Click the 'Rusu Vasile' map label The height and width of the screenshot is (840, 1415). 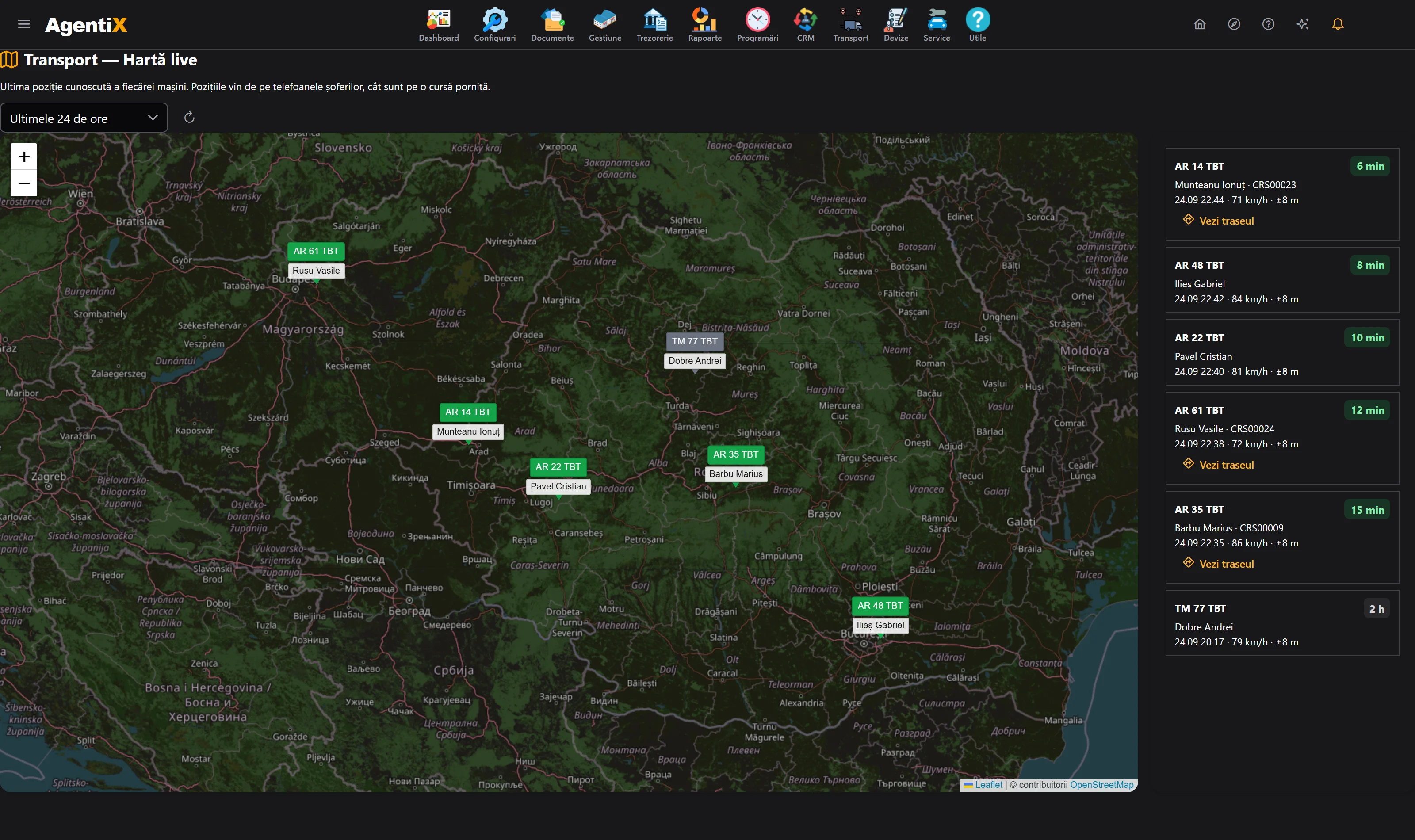[x=316, y=271]
